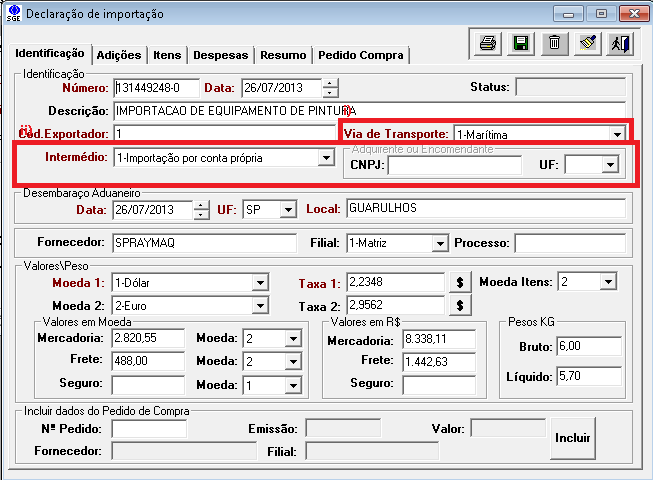Clear the form with brush icon
This screenshot has height=480, width=653.
coord(587,43)
